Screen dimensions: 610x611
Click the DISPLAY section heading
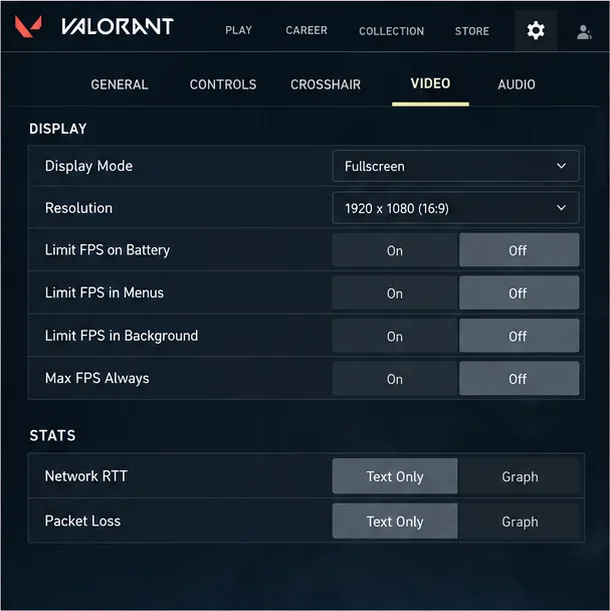point(58,129)
